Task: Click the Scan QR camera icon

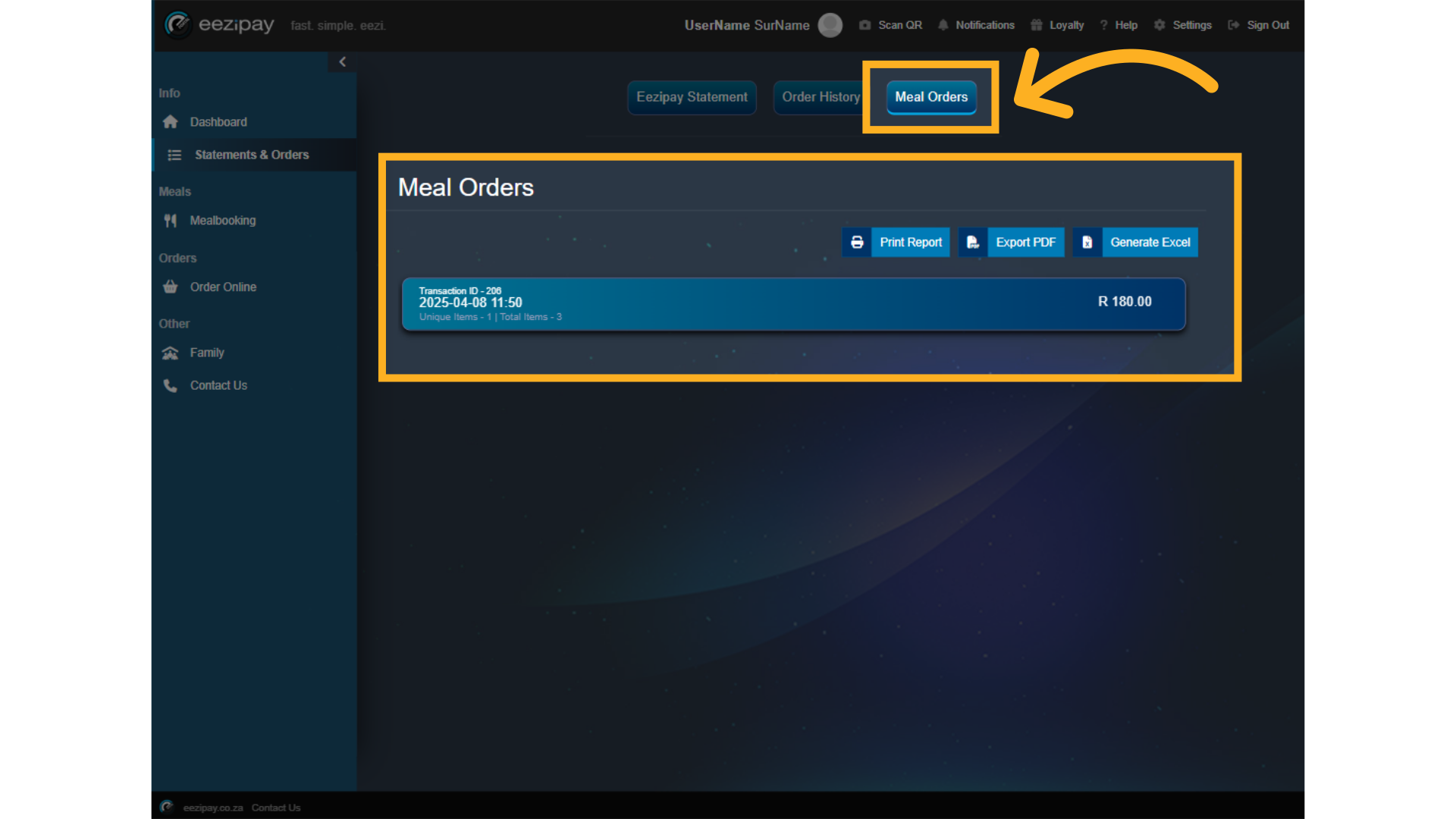Action: [x=864, y=25]
